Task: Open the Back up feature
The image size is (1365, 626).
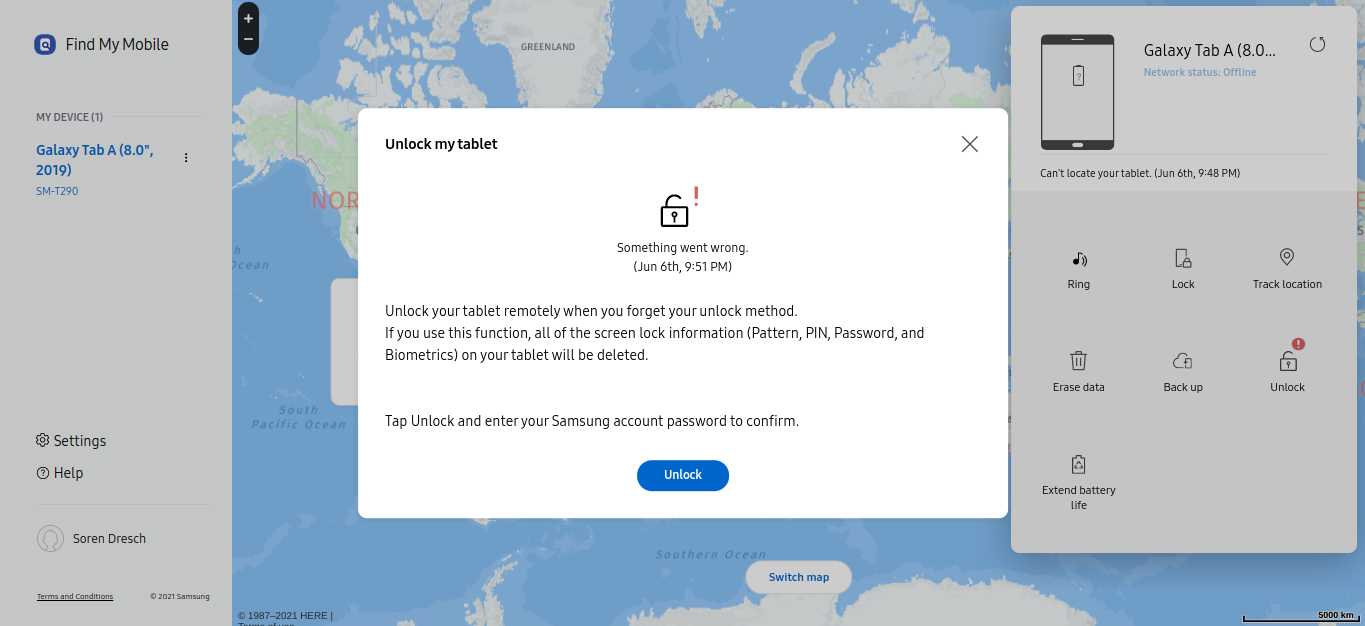Action: 1182,371
